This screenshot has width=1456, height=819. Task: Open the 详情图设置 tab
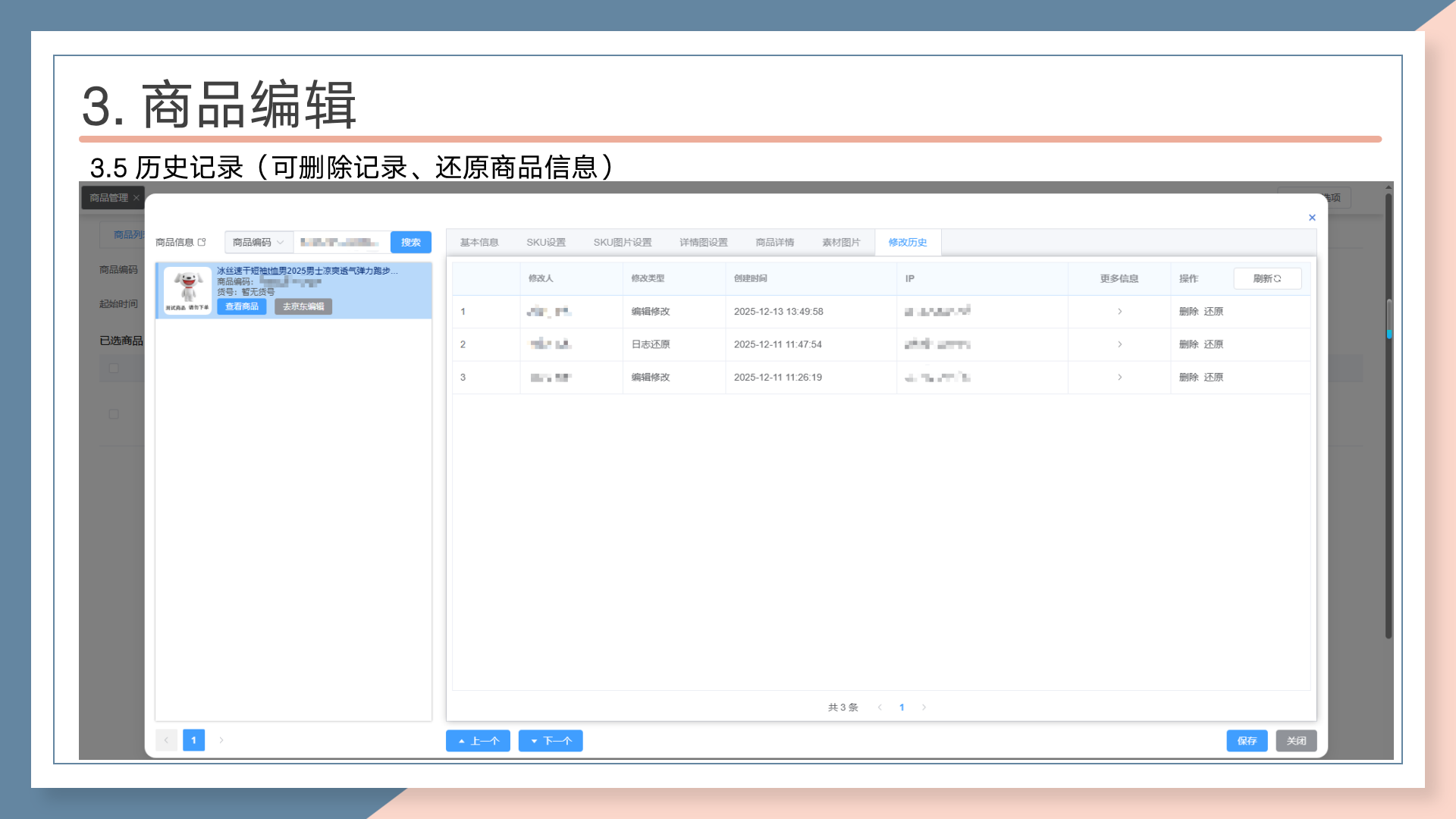click(x=703, y=243)
